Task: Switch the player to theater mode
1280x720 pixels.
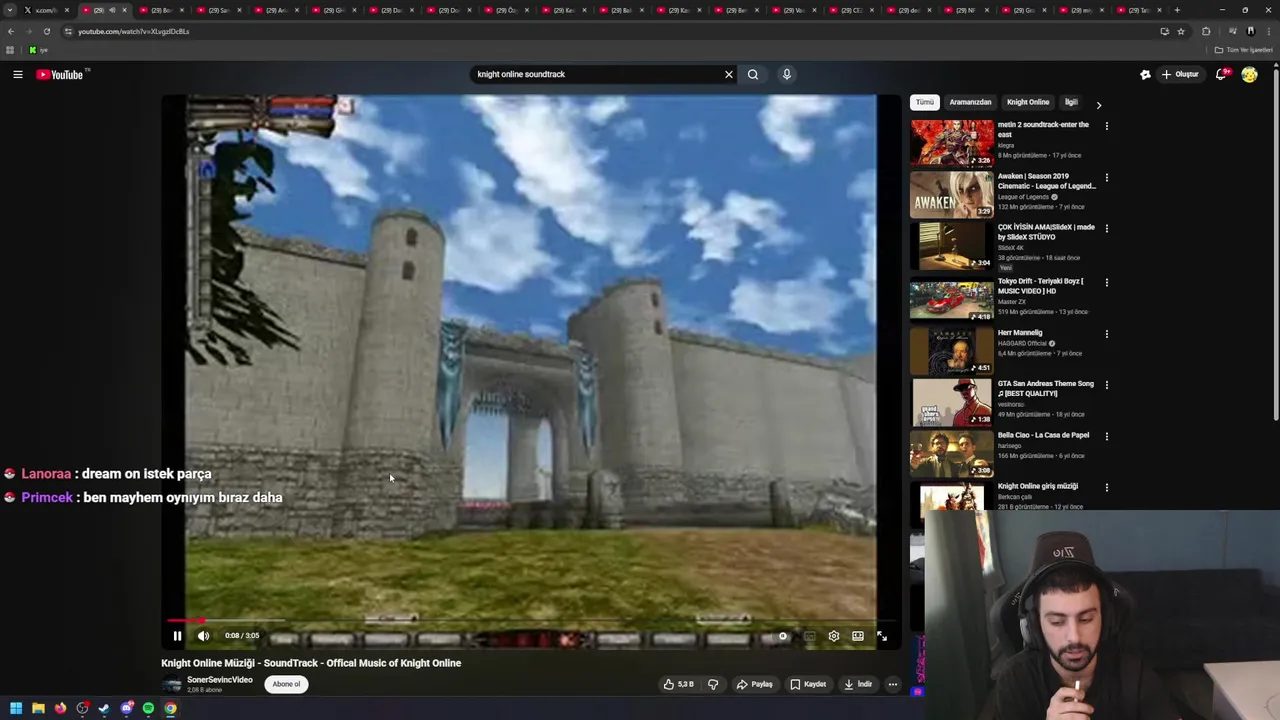Action: coord(858,636)
